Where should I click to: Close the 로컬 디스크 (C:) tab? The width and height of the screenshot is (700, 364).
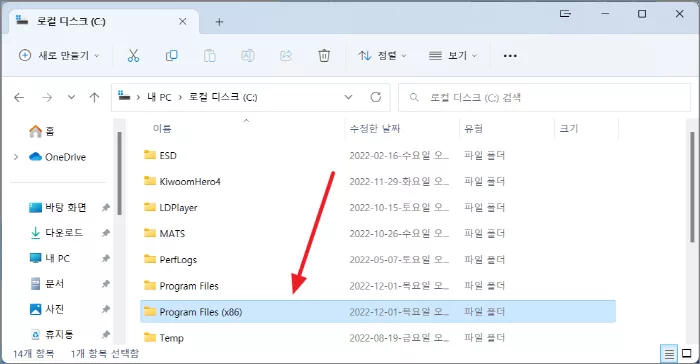[183, 21]
